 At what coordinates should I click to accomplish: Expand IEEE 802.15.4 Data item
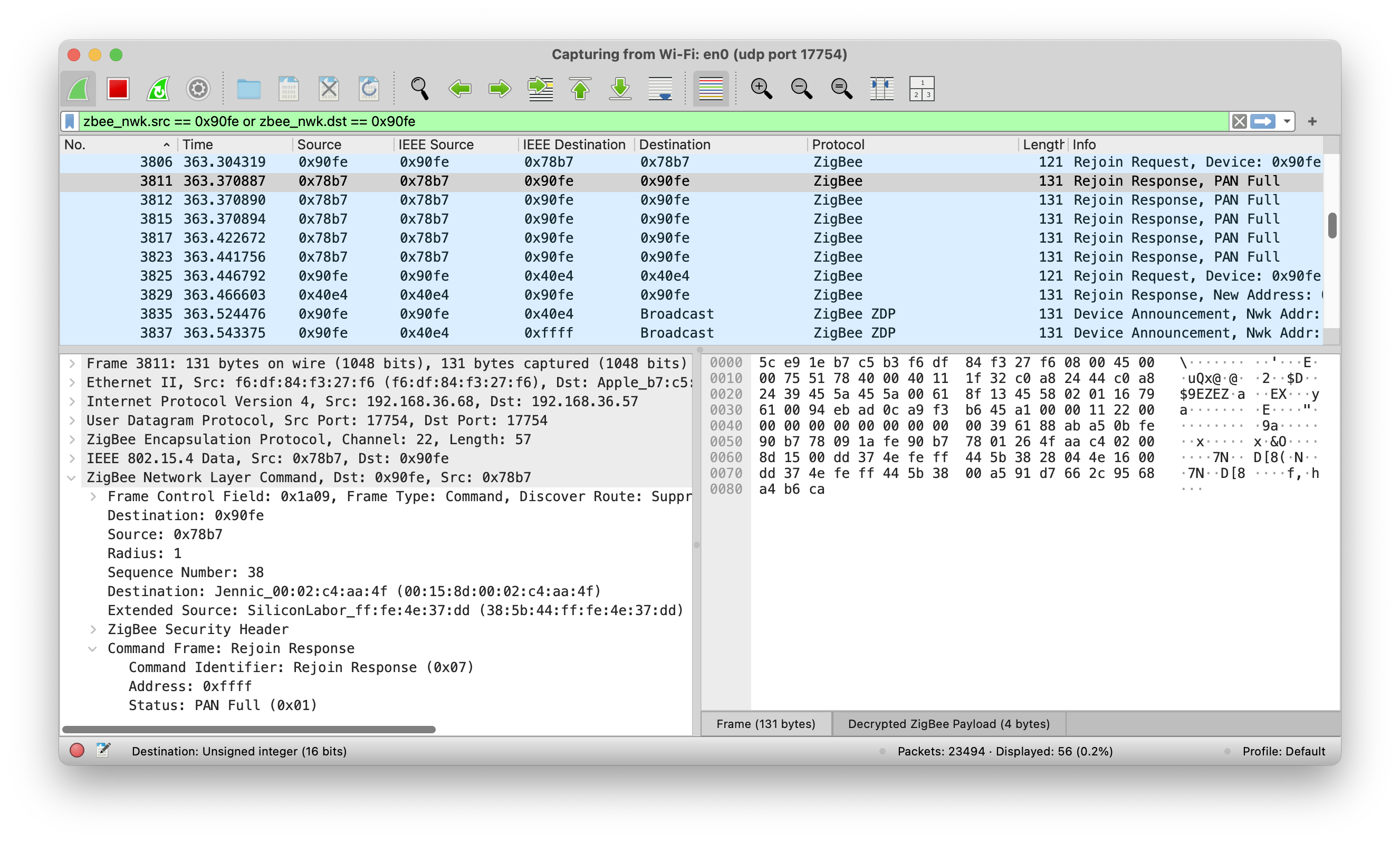coord(73,458)
